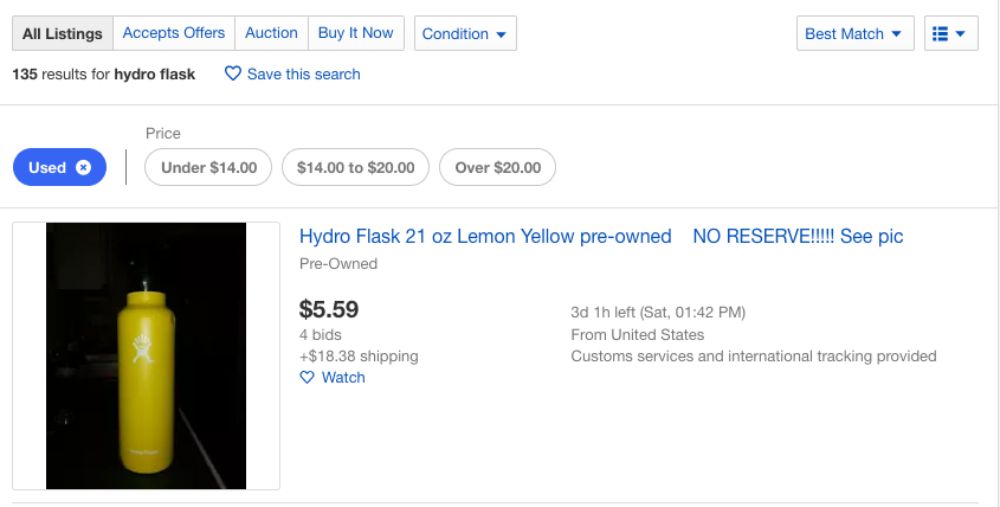The height and width of the screenshot is (507, 1000).
Task: Click the $5.59 price of the listing
Action: [x=329, y=310]
